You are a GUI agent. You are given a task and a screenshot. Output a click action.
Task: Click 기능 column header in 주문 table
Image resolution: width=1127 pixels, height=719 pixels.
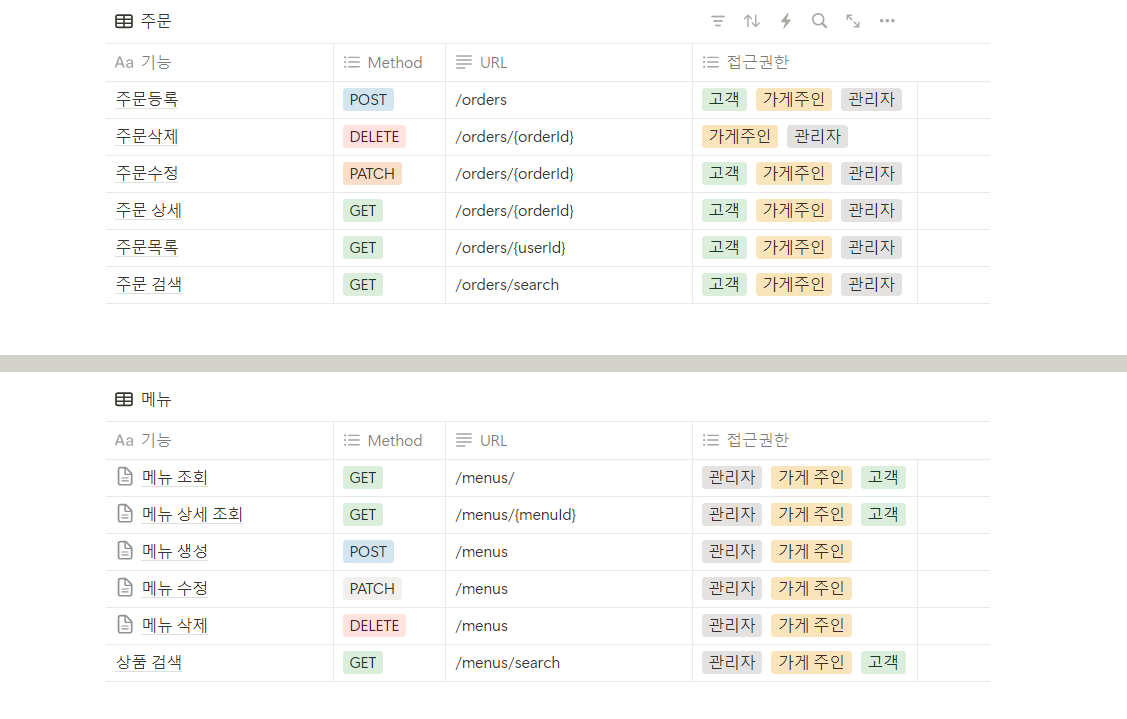(x=219, y=63)
